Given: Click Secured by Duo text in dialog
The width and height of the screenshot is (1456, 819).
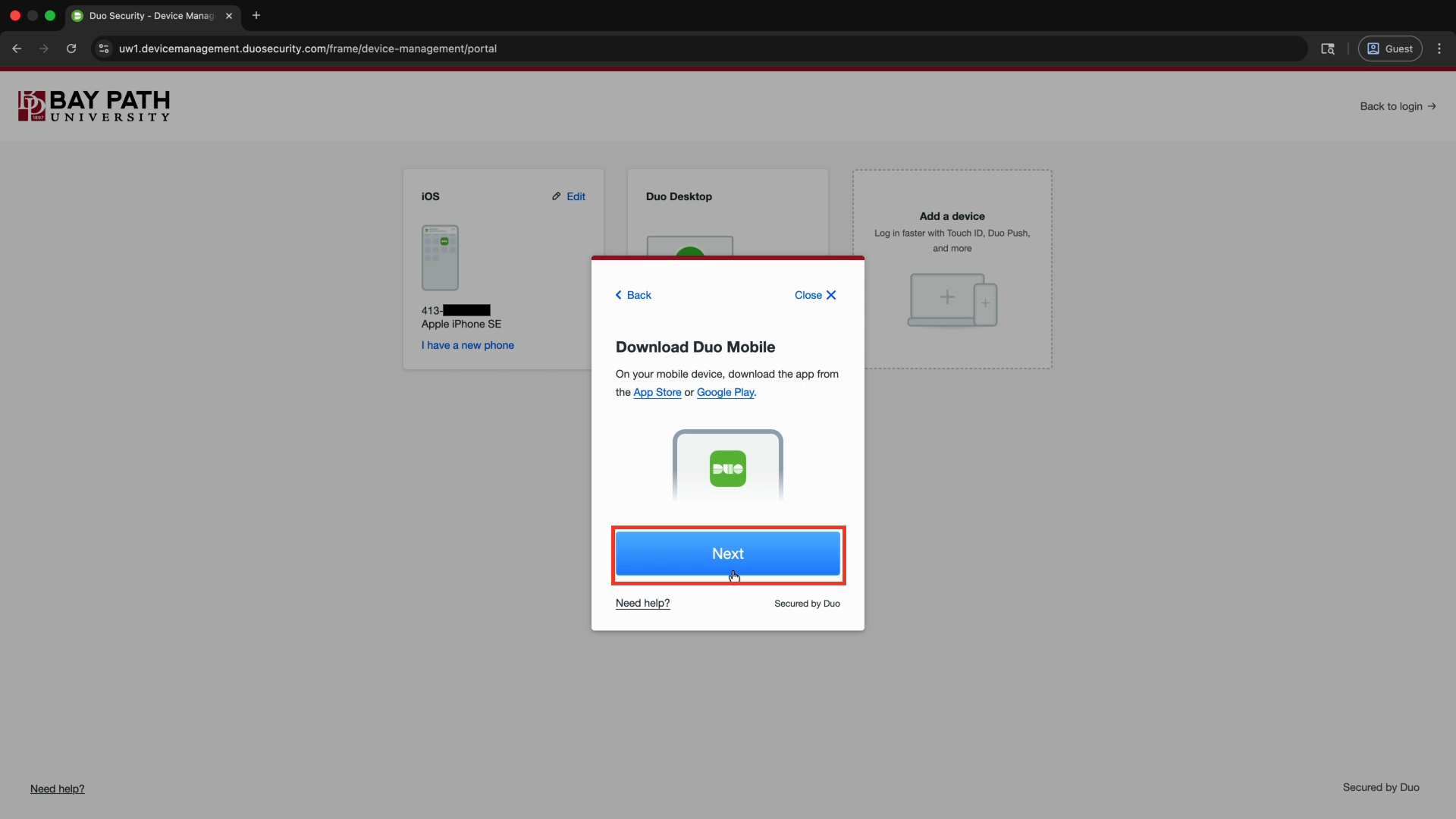Looking at the screenshot, I should (807, 604).
